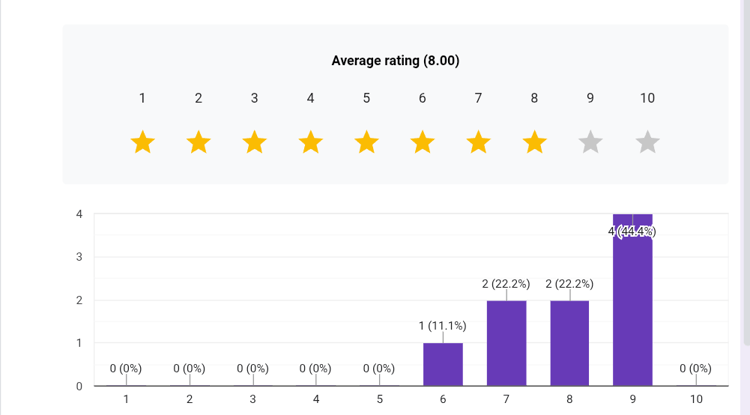
Task: Click the "4 (44.4%)" data label
Action: [x=632, y=231]
